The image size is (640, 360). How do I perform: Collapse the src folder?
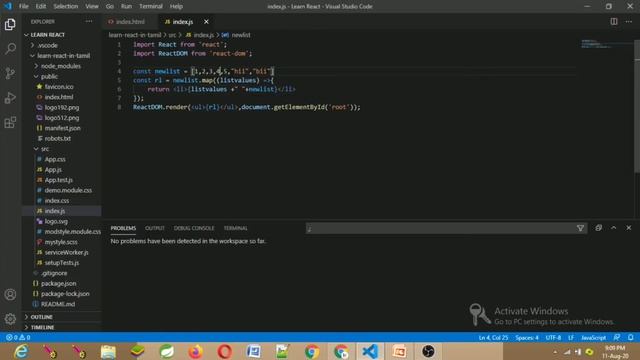pos(44,149)
